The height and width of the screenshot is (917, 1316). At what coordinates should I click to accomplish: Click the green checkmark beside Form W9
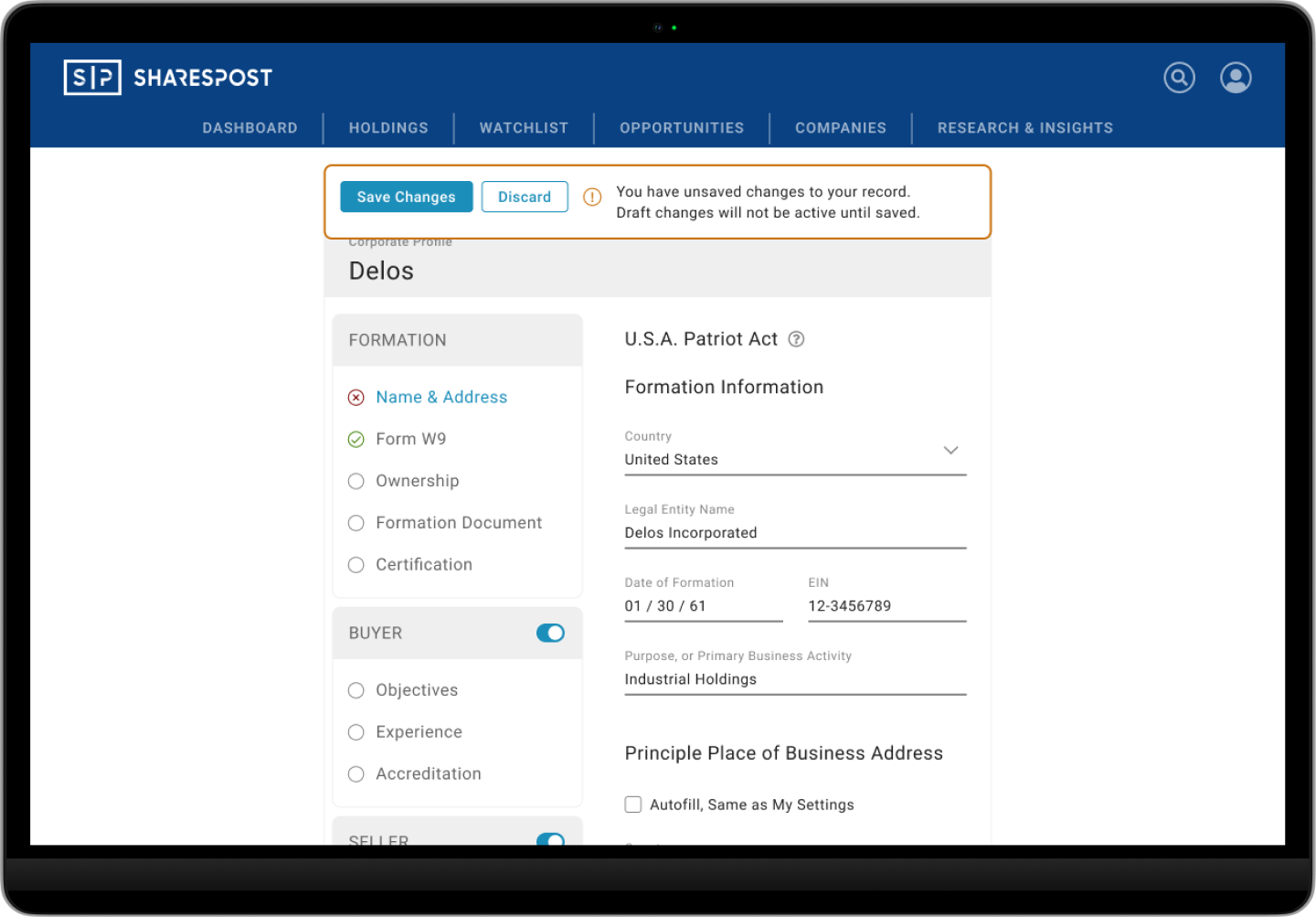356,439
